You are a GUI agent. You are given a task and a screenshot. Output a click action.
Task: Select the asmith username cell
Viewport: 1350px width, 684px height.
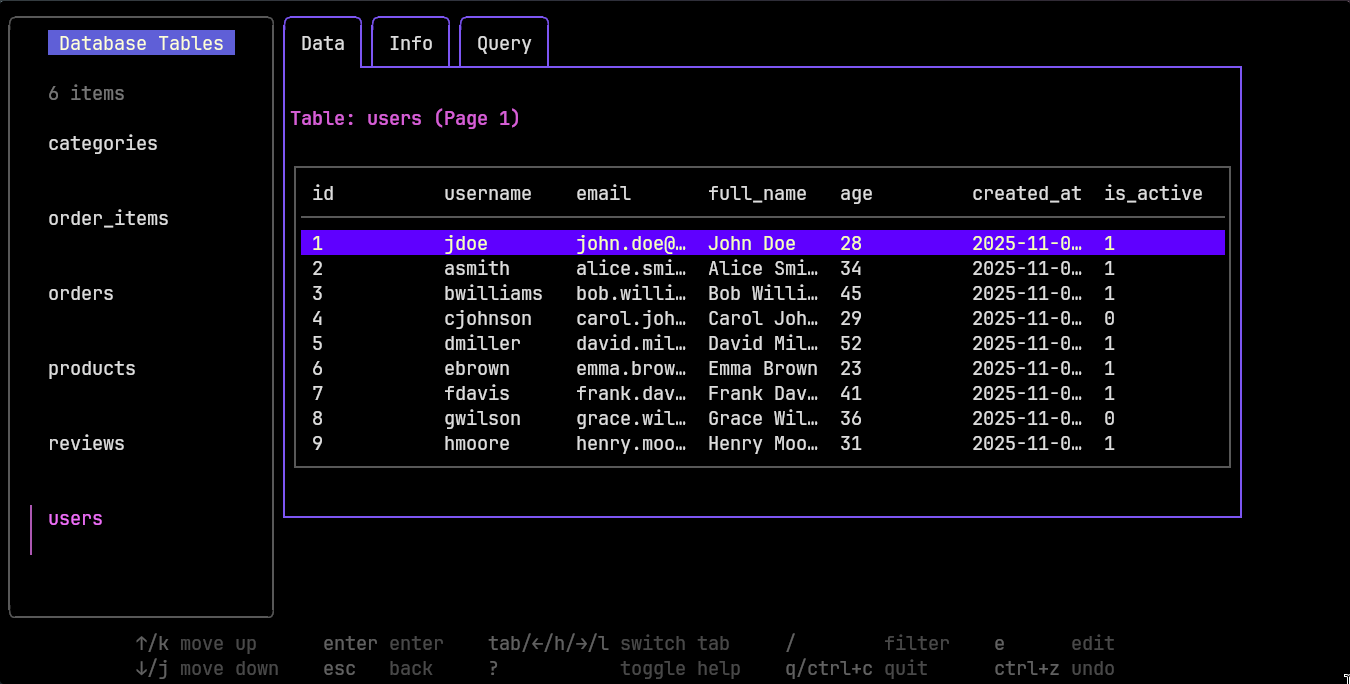coord(477,268)
